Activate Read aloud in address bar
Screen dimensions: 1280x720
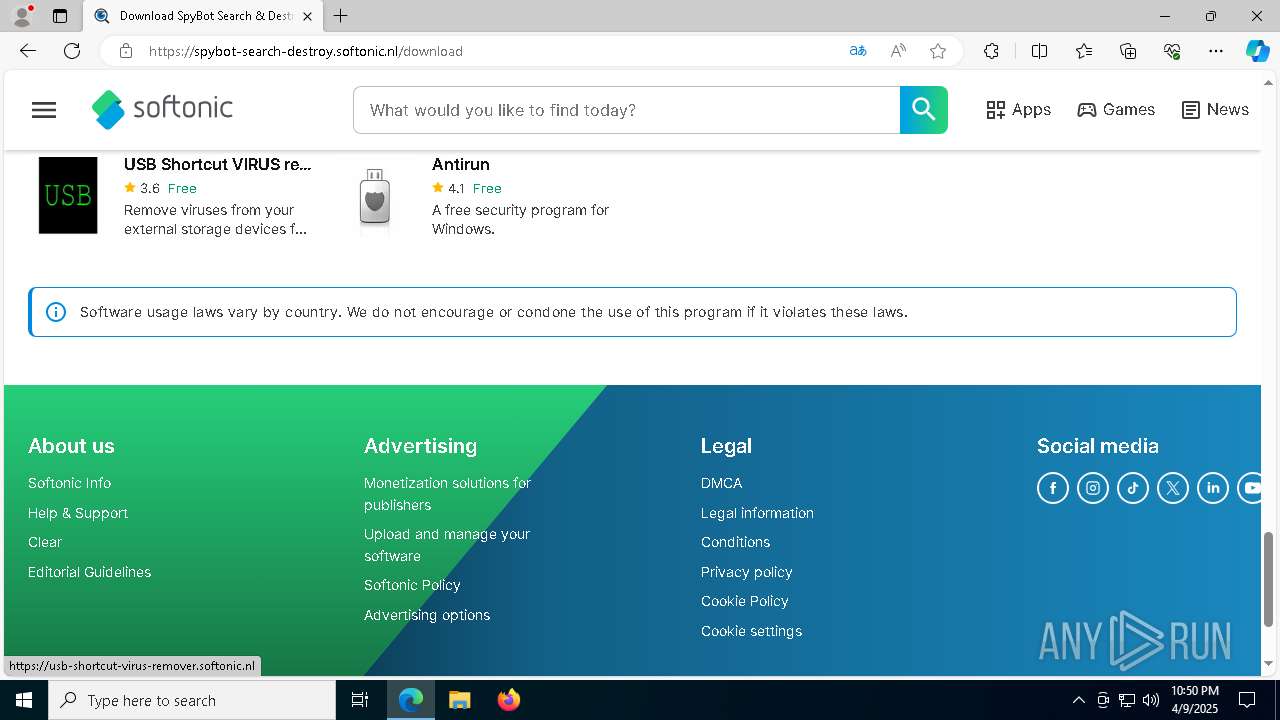click(x=898, y=51)
